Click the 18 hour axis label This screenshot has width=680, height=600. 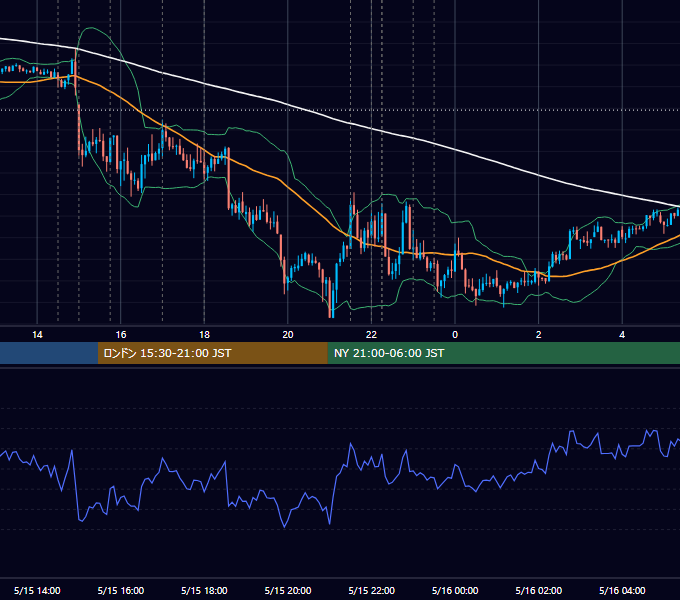(x=204, y=335)
